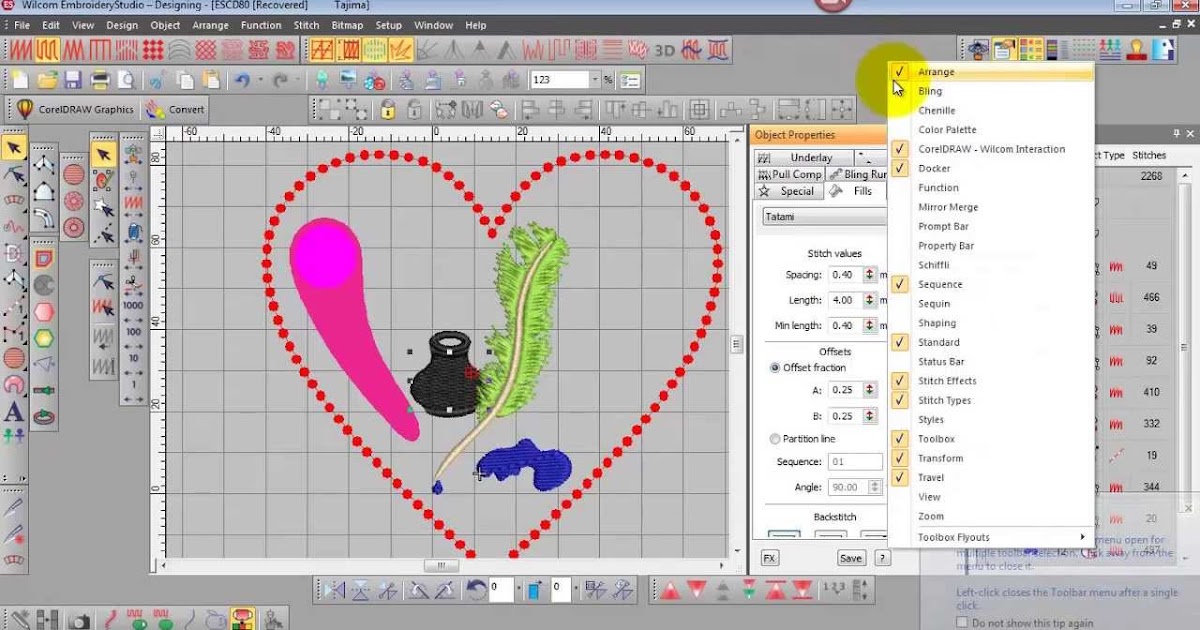Open the Arrange menu

(x=210, y=25)
